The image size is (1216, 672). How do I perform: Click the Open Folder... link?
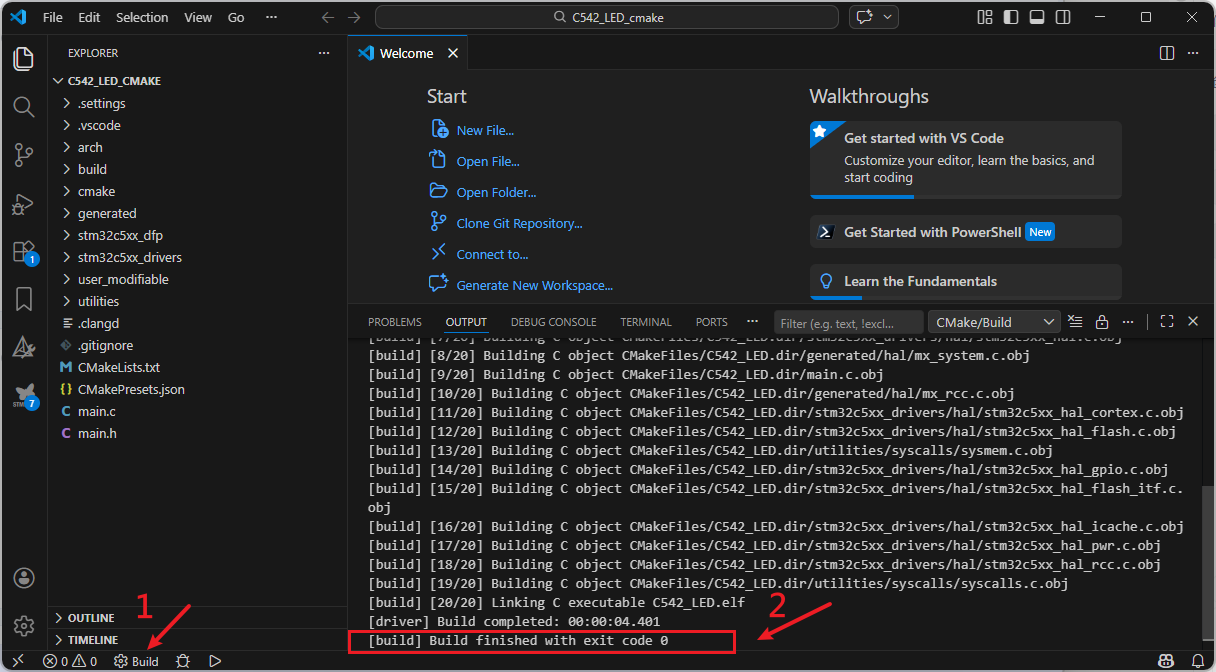point(496,192)
